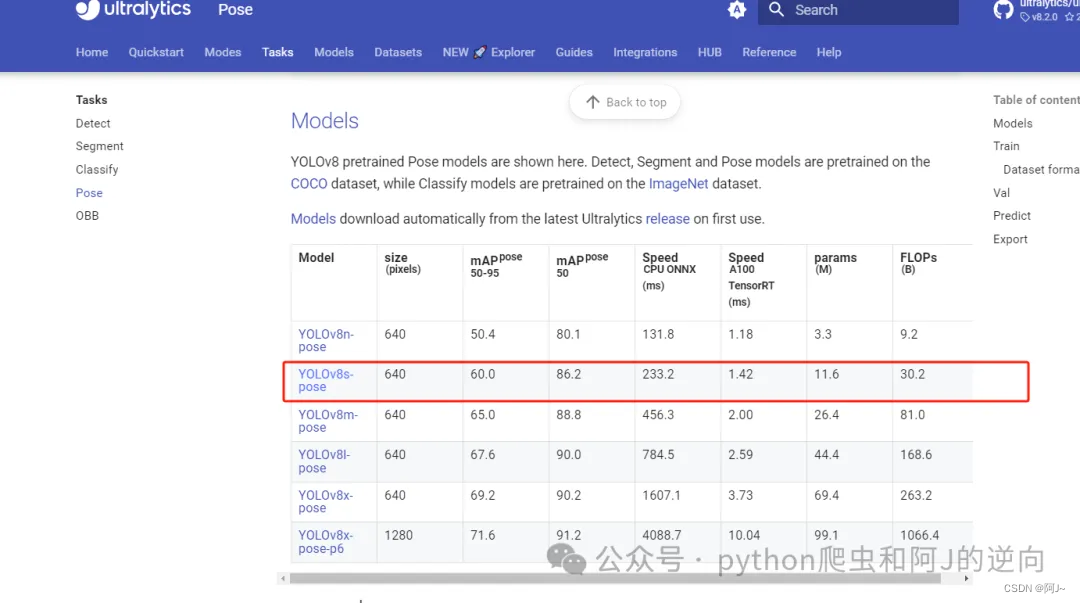
Task: Click the Back to top button
Action: point(625,102)
